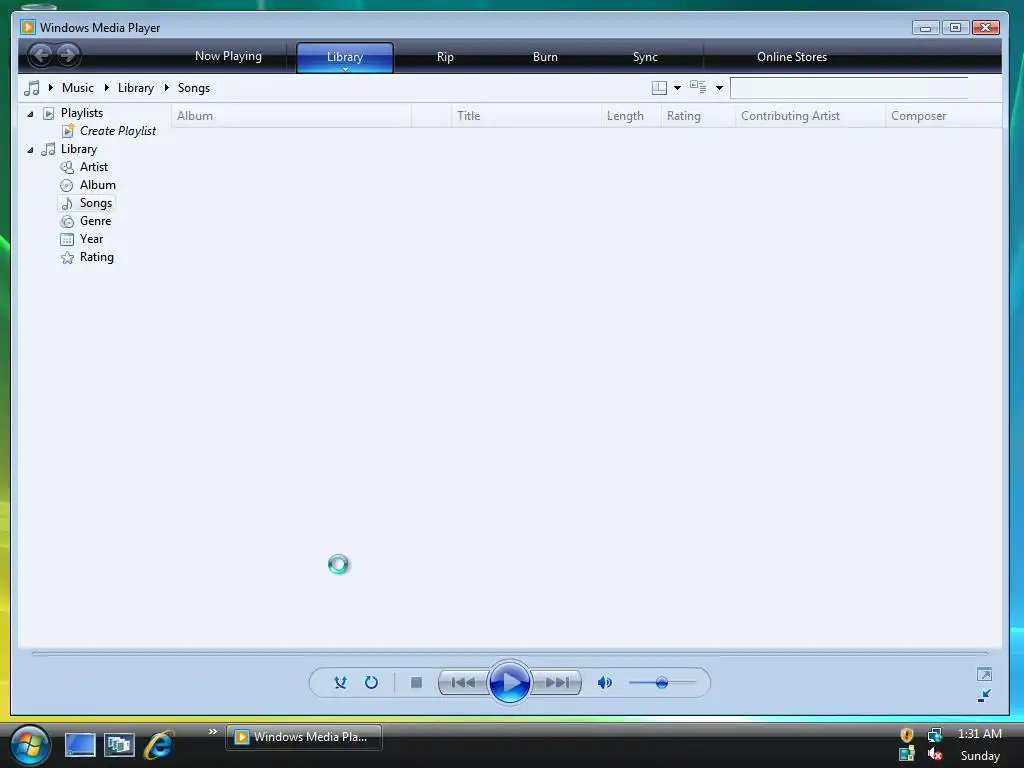Open the Rip tab
The image size is (1024, 768).
pos(445,57)
